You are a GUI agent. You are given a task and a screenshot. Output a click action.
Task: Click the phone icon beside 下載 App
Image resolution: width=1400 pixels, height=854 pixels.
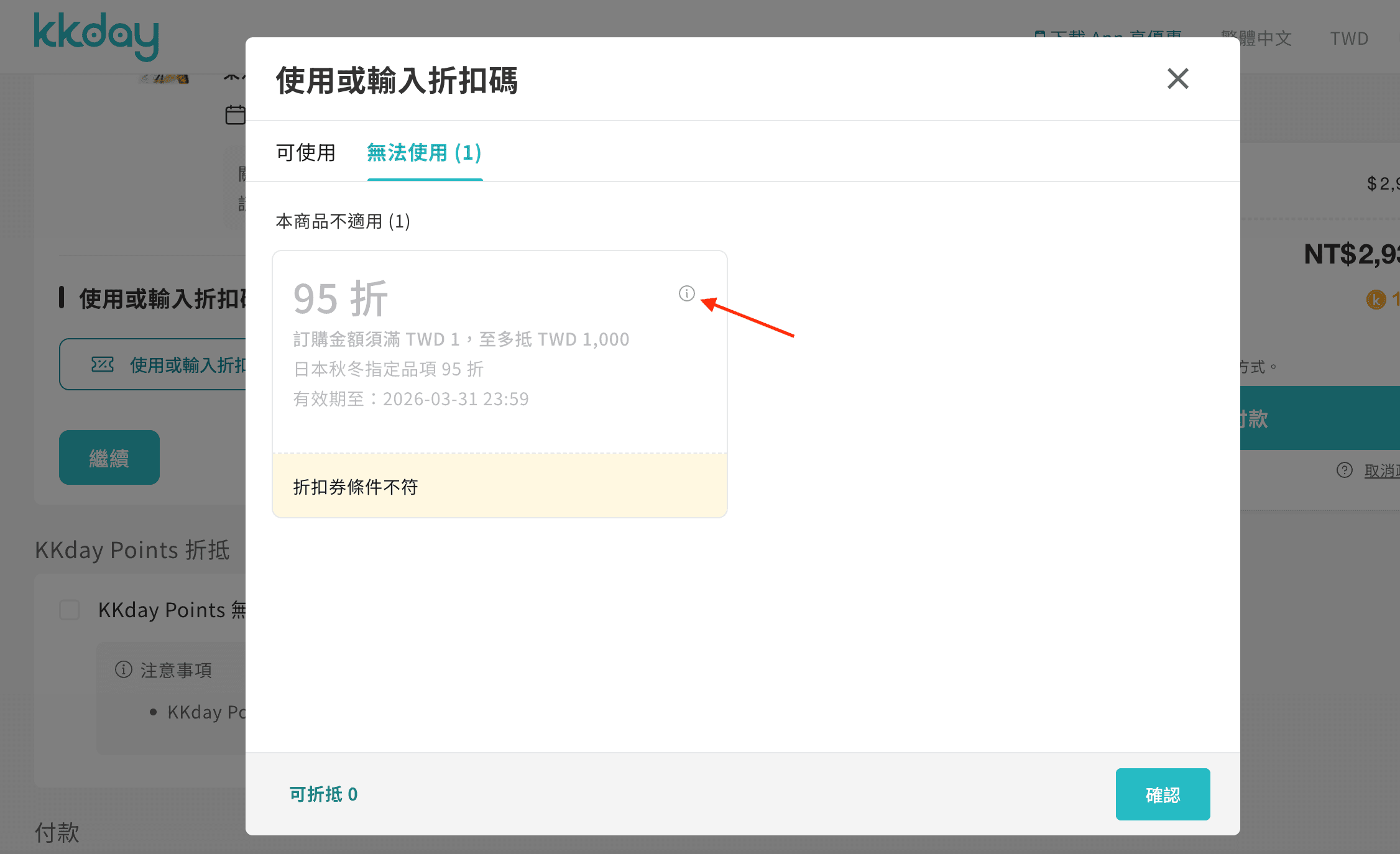pyautogui.click(x=1041, y=35)
